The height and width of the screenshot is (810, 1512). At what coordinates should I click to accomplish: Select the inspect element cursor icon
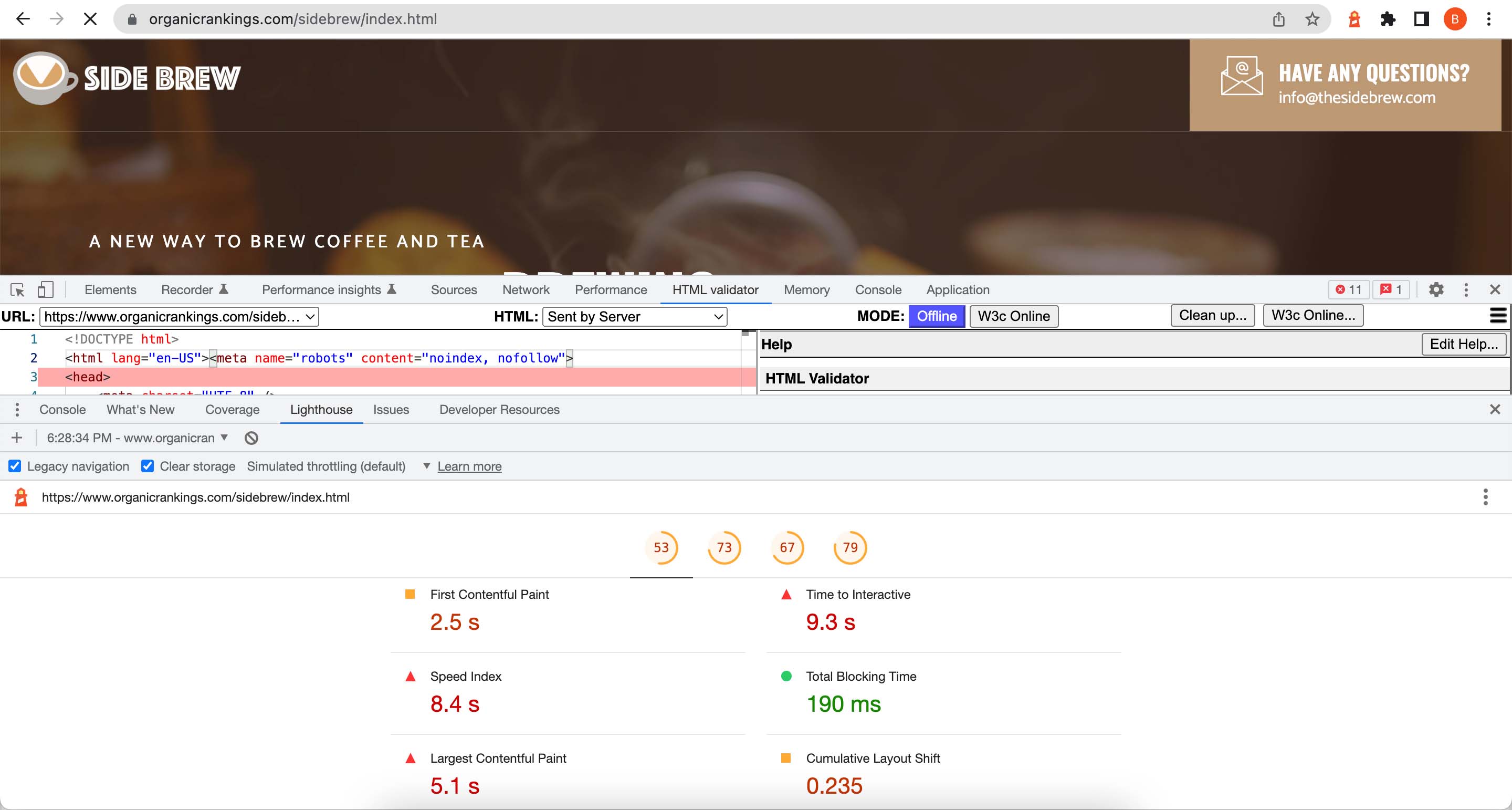16,289
